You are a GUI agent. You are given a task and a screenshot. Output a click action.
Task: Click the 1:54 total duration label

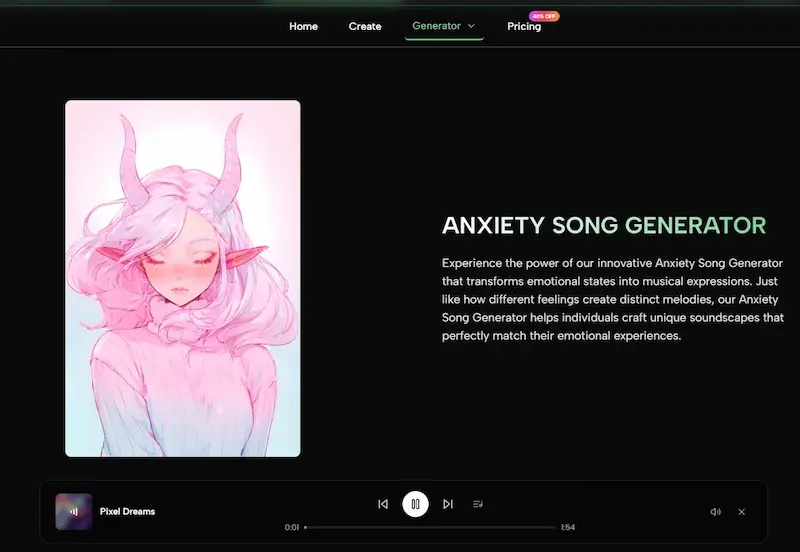pyautogui.click(x=568, y=528)
